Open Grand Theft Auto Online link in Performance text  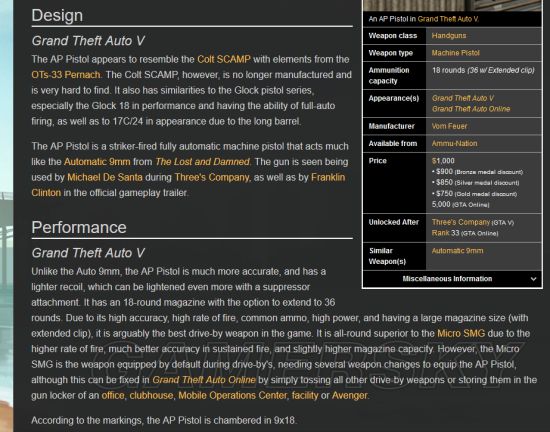coord(204,380)
